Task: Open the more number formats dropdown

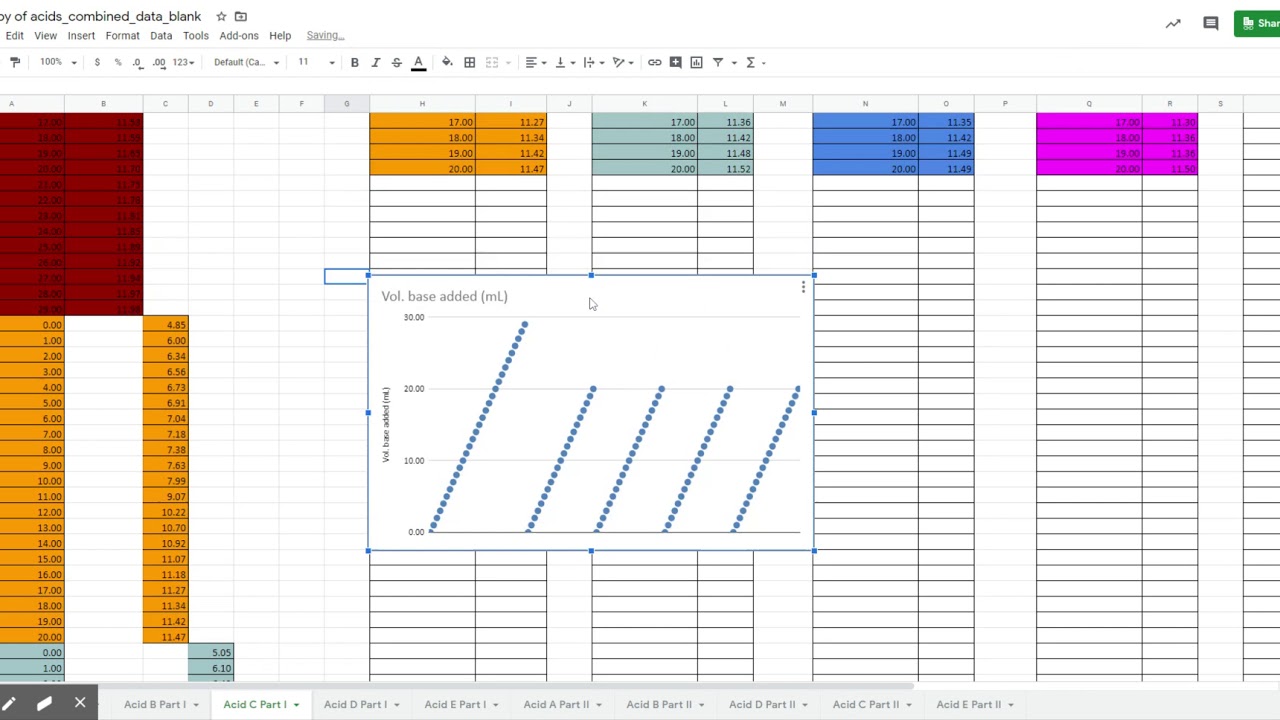Action: [183, 62]
